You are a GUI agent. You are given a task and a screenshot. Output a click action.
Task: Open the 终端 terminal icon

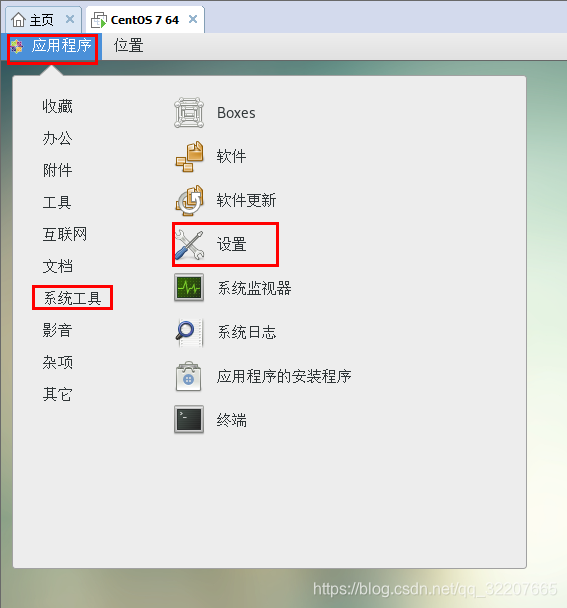189,420
